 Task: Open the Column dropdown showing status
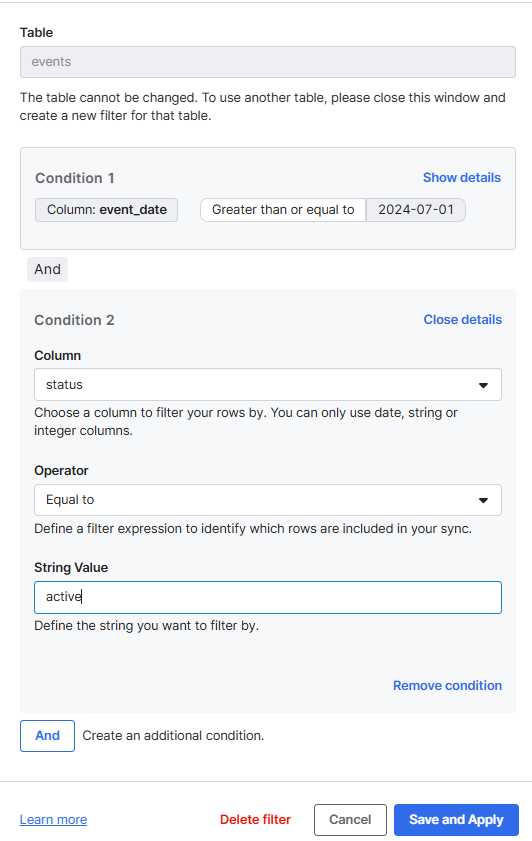pos(268,385)
